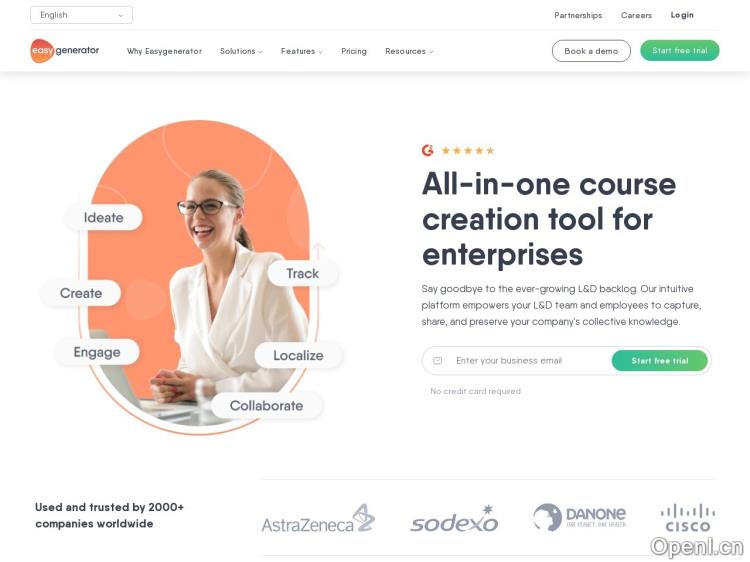Open the Pricing page
Image resolution: width=750 pixels, height=562 pixels.
pos(354,51)
